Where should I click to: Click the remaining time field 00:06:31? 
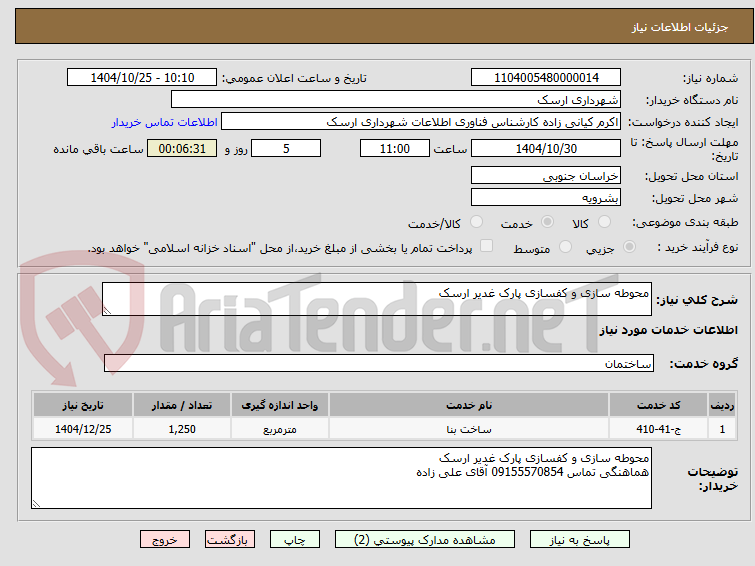182,148
